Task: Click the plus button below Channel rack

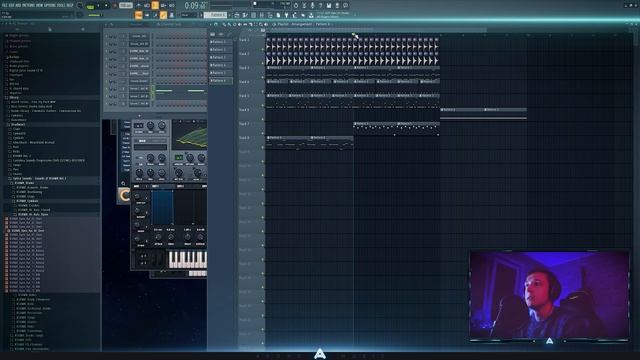Action: tap(139, 116)
